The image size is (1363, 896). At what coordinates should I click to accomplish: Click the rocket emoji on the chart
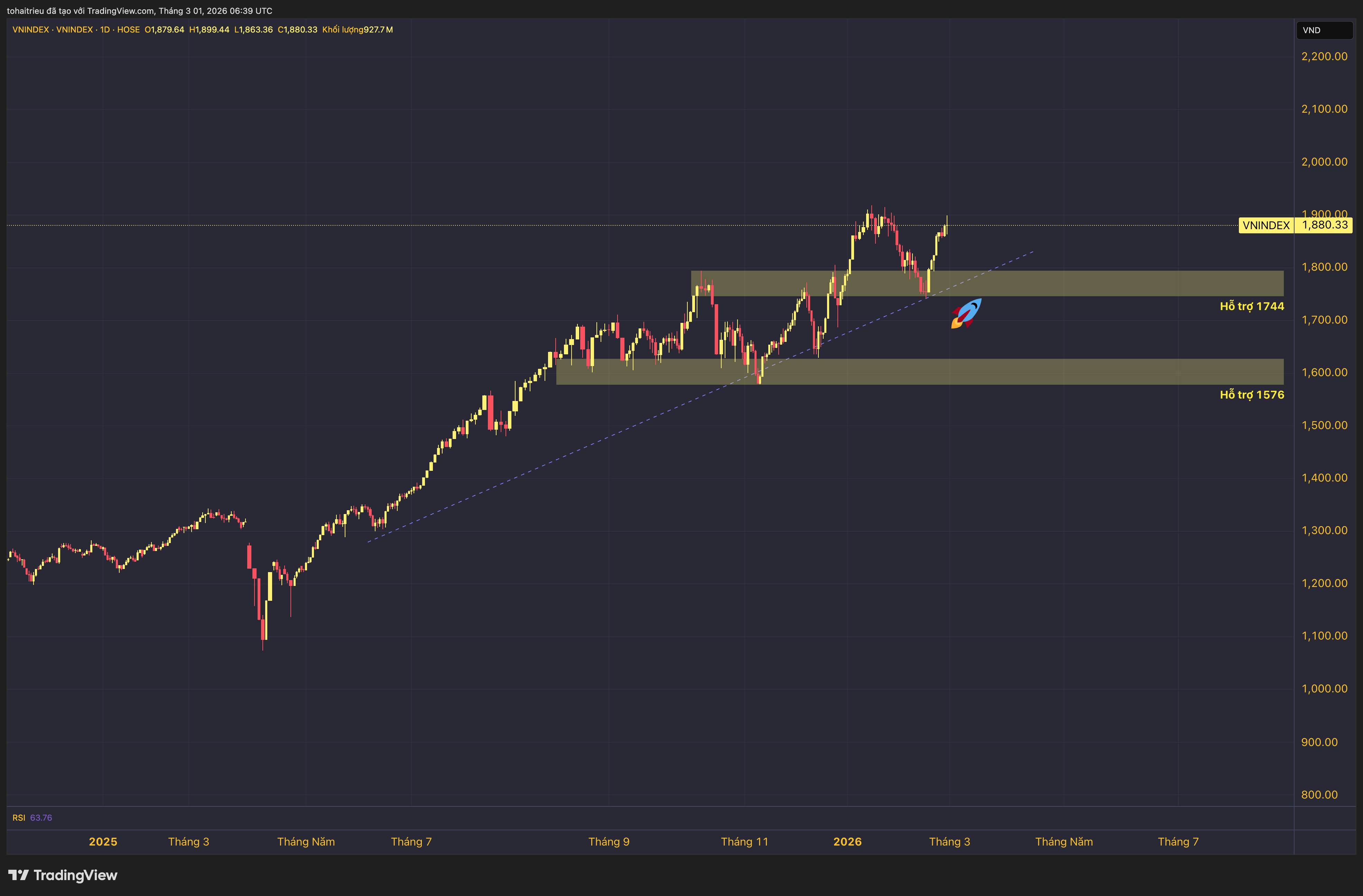click(966, 313)
